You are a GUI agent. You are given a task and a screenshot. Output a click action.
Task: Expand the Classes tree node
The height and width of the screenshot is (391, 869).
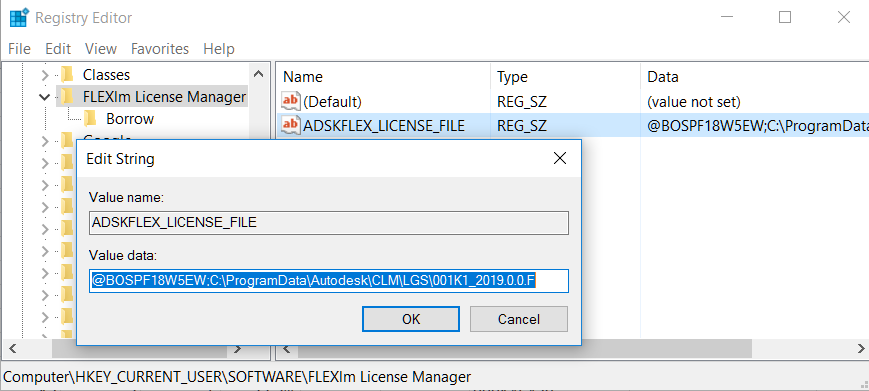click(45, 75)
